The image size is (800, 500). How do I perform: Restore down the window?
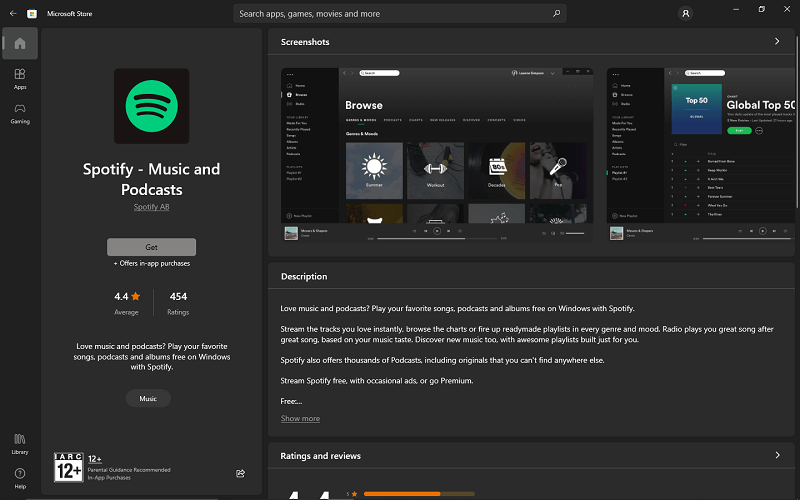pyautogui.click(x=762, y=9)
